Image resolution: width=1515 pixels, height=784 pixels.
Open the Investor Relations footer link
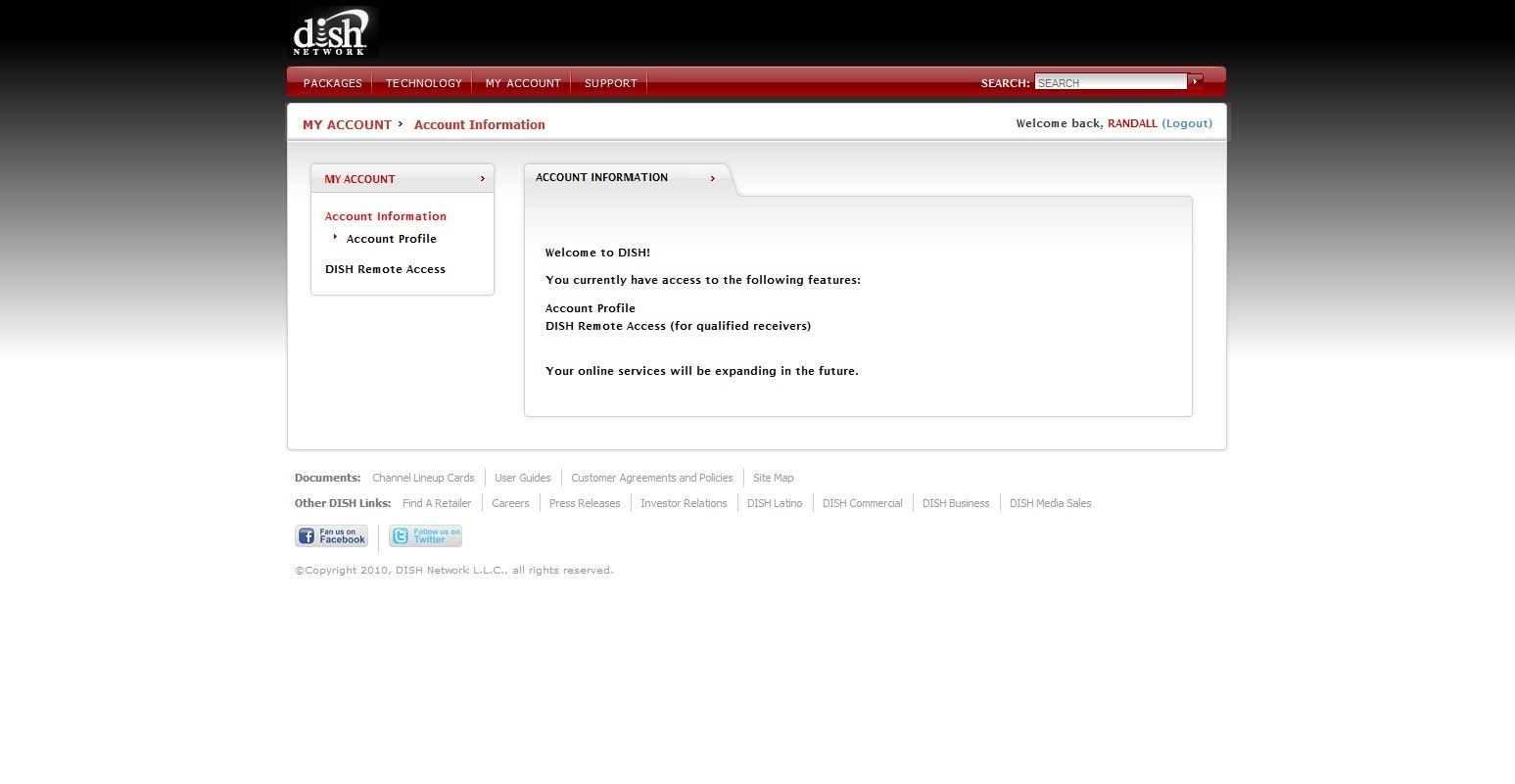(x=684, y=503)
